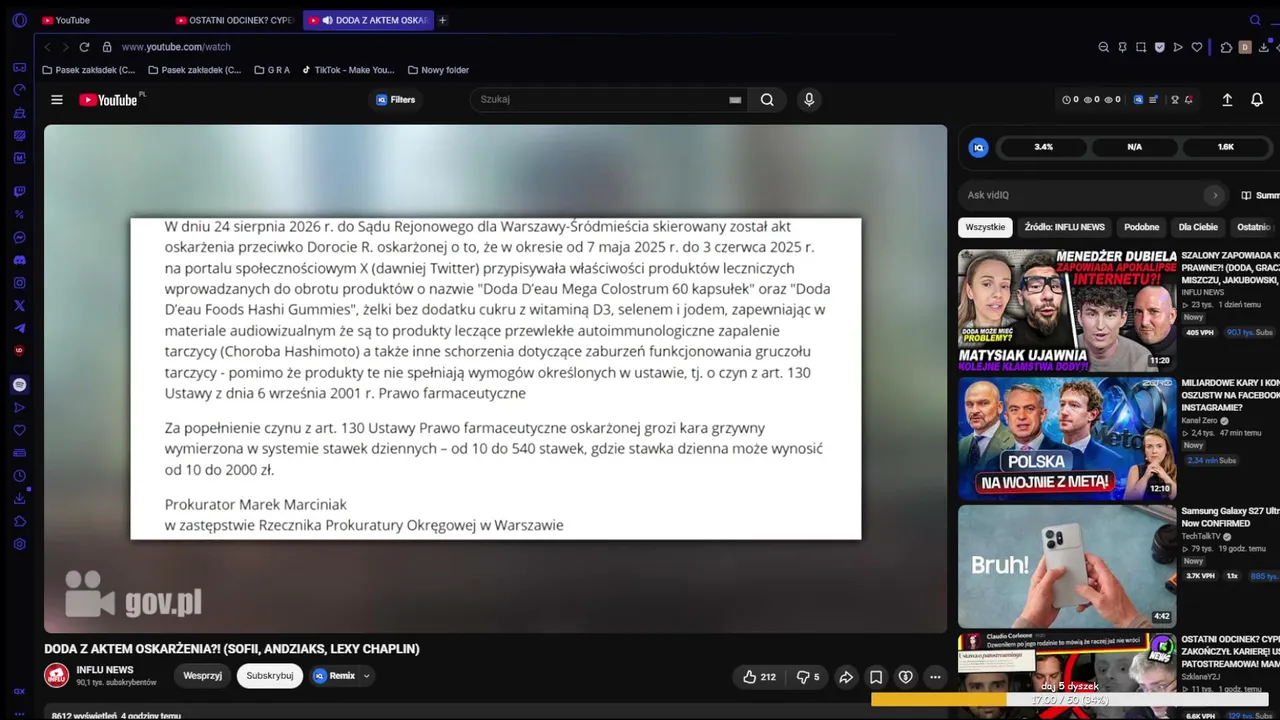
Task: Select the Wszystkie filter chip
Action: [x=985, y=227]
